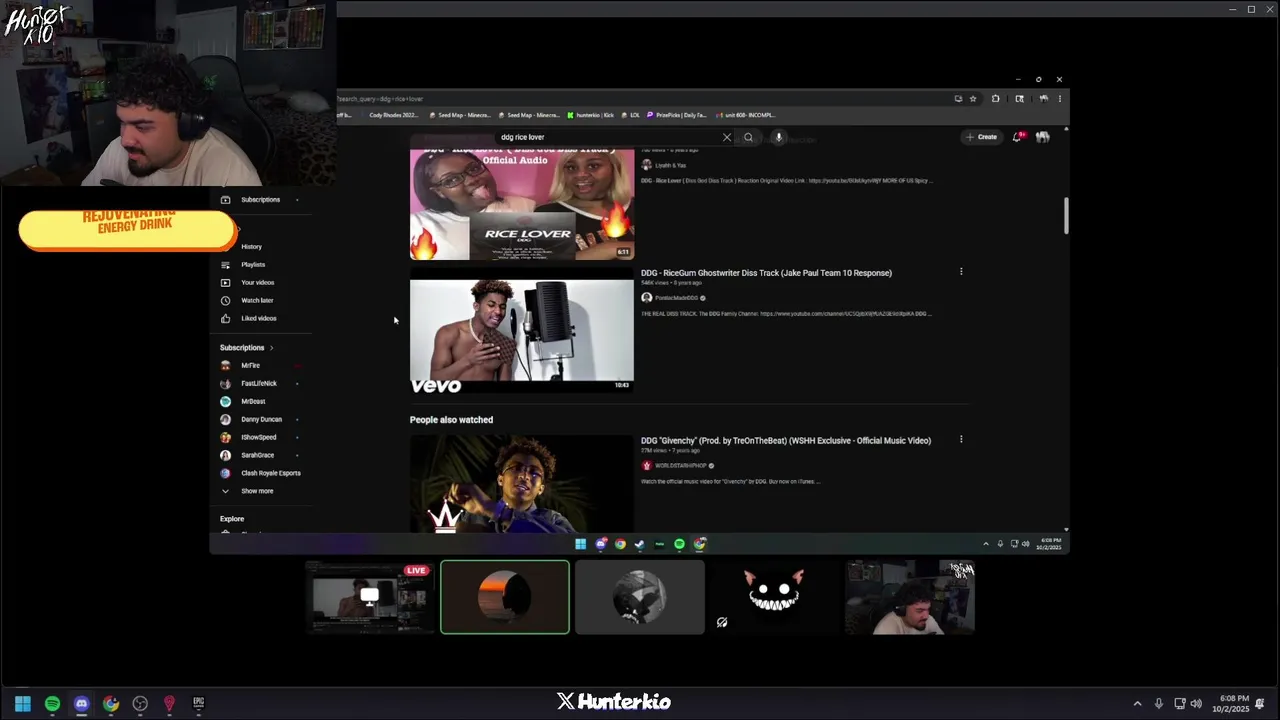1280x720 pixels.
Task: Click the People also watched heading
Action: 451,420
